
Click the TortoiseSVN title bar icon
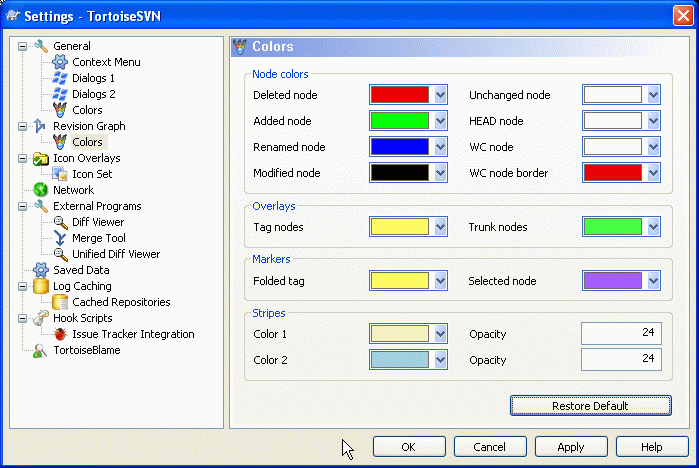click(x=12, y=16)
